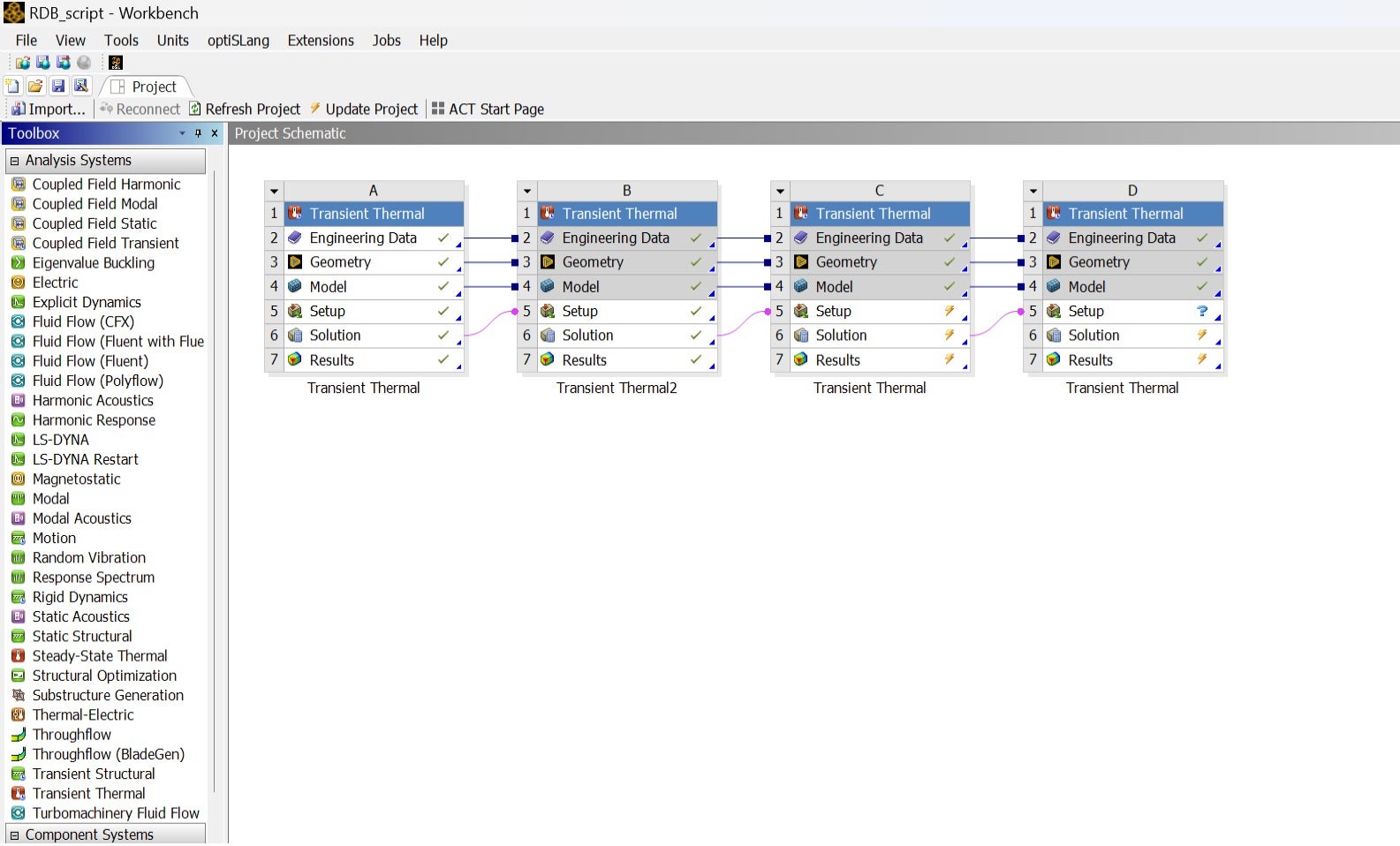Select Model cell in system C
This screenshot has height=846, width=1400.
click(880, 287)
